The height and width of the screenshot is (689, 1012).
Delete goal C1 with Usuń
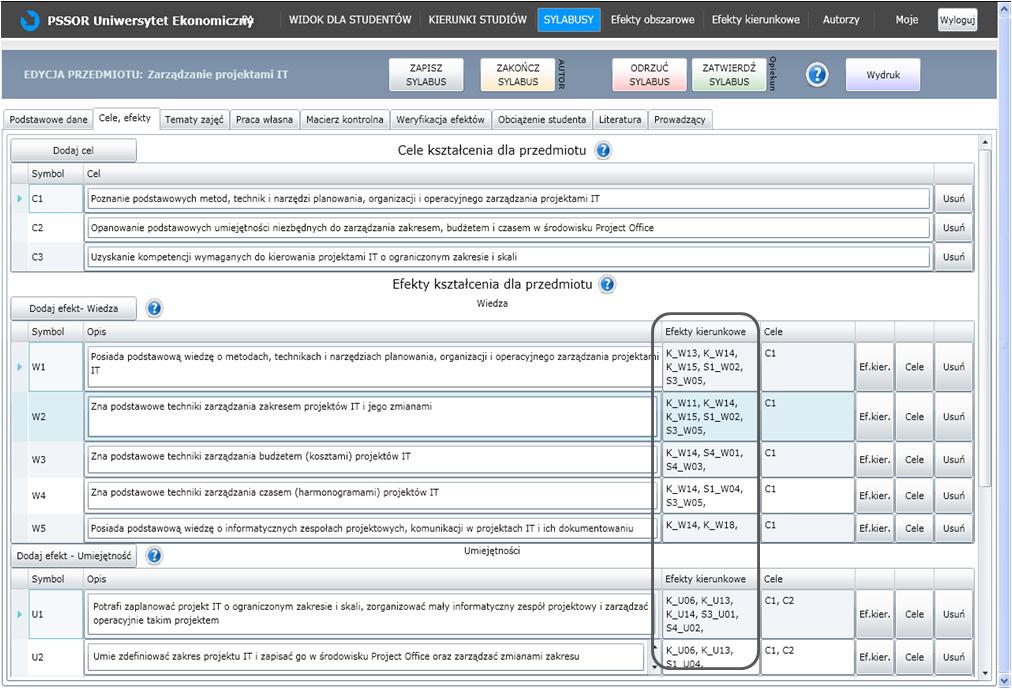(953, 199)
